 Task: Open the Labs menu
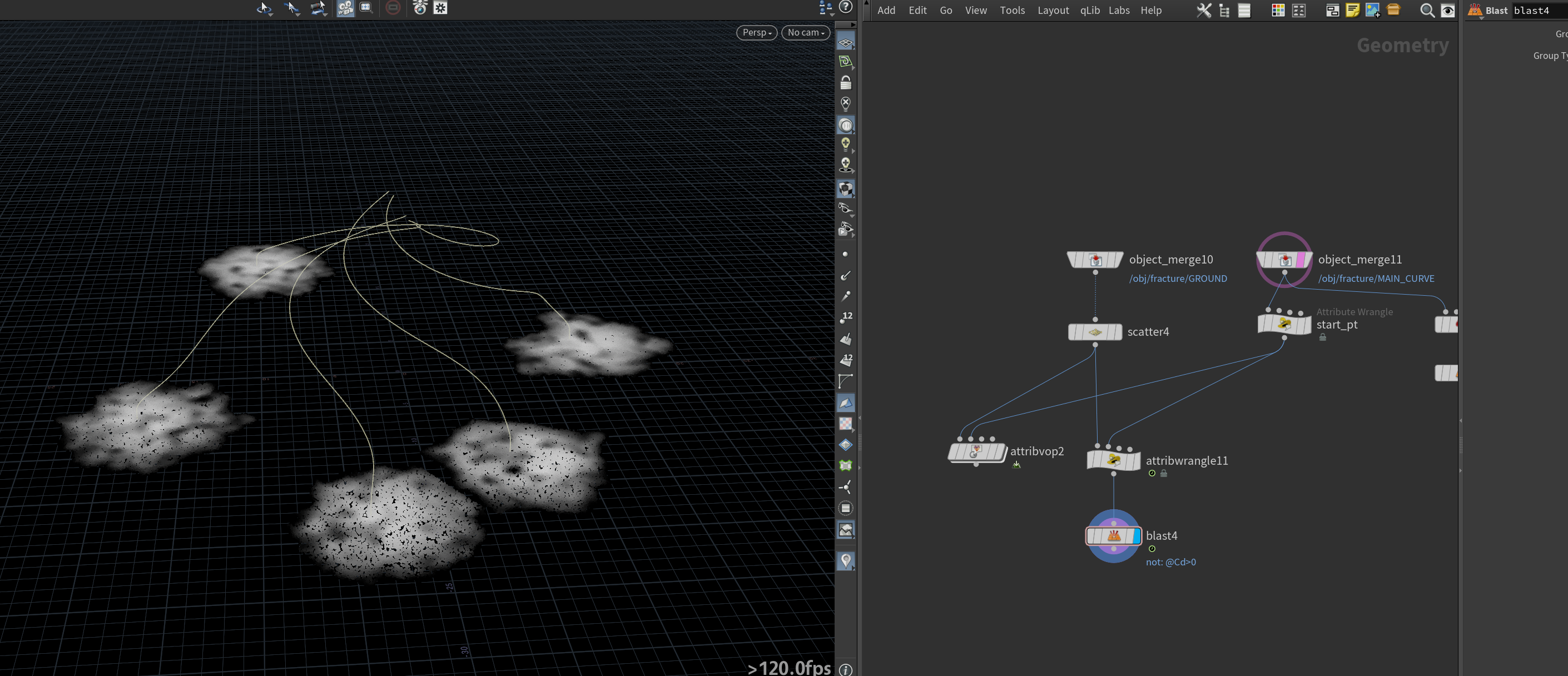coord(1119,11)
